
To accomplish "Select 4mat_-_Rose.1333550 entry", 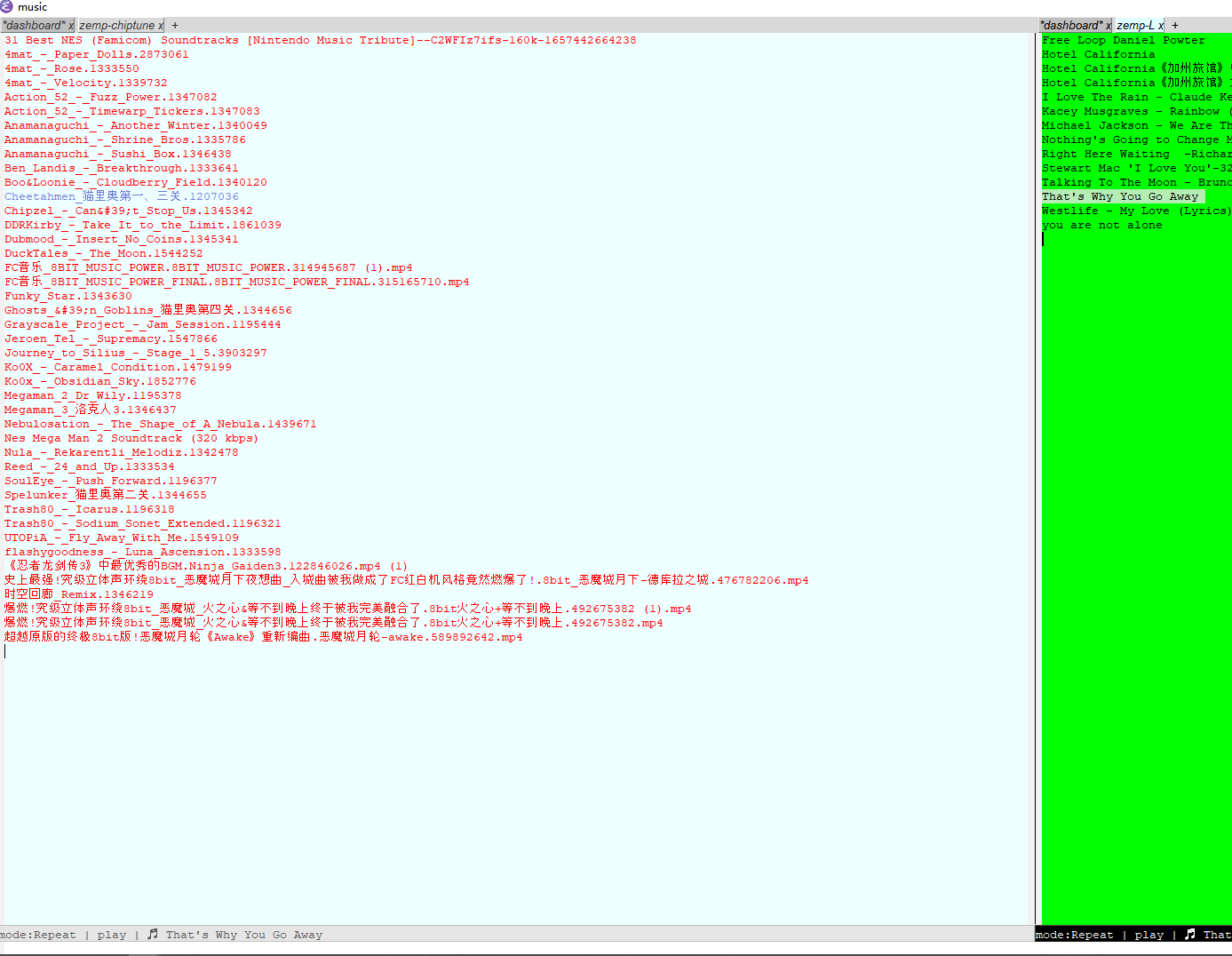I will pos(72,68).
